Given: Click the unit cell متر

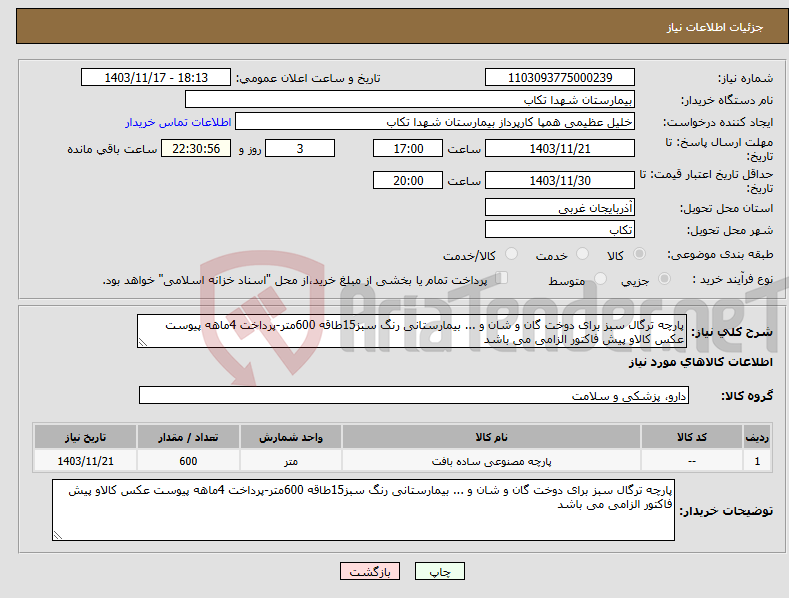Looking at the screenshot, I should pyautogui.click(x=291, y=461).
